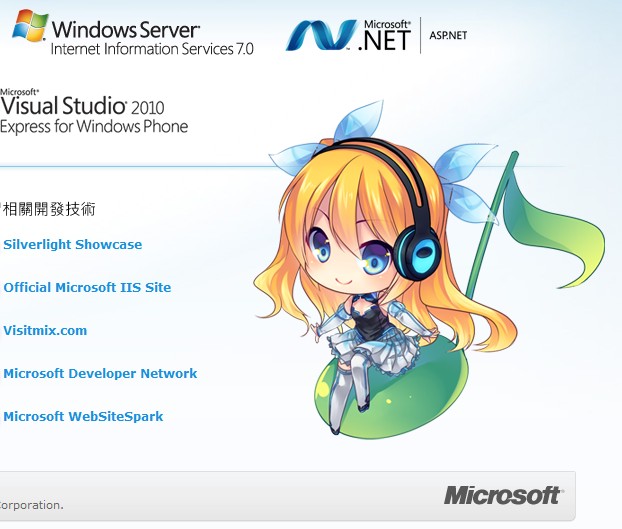Open the Silverlight Showcase link
The width and height of the screenshot is (622, 529).
73,245
